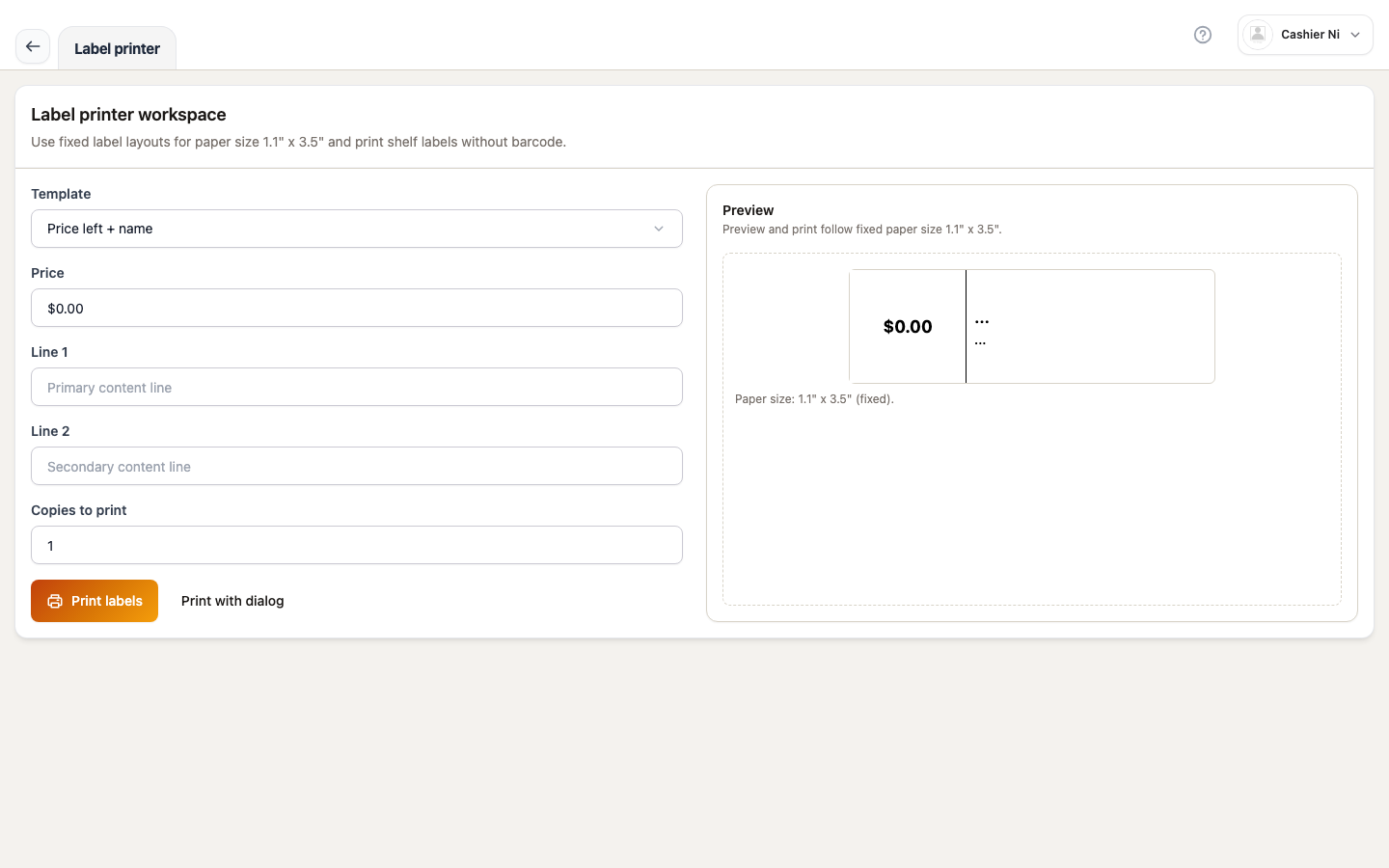Screen dimensions: 1389x868
Task: Open the help question mark icon
Action: [1203, 35]
